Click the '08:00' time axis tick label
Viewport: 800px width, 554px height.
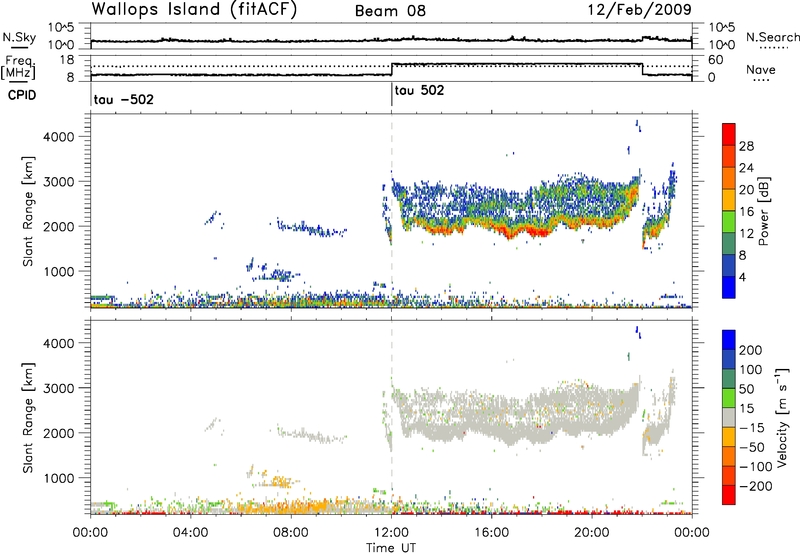click(291, 533)
